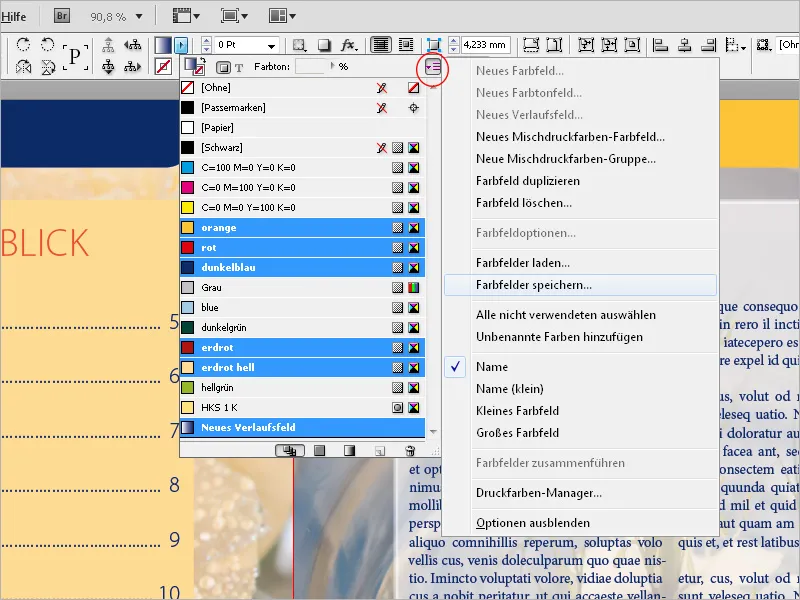Viewport: 800px width, 600px height.
Task: Select the Neues Verlaufsfeld gradient swatch
Action: [x=303, y=428]
